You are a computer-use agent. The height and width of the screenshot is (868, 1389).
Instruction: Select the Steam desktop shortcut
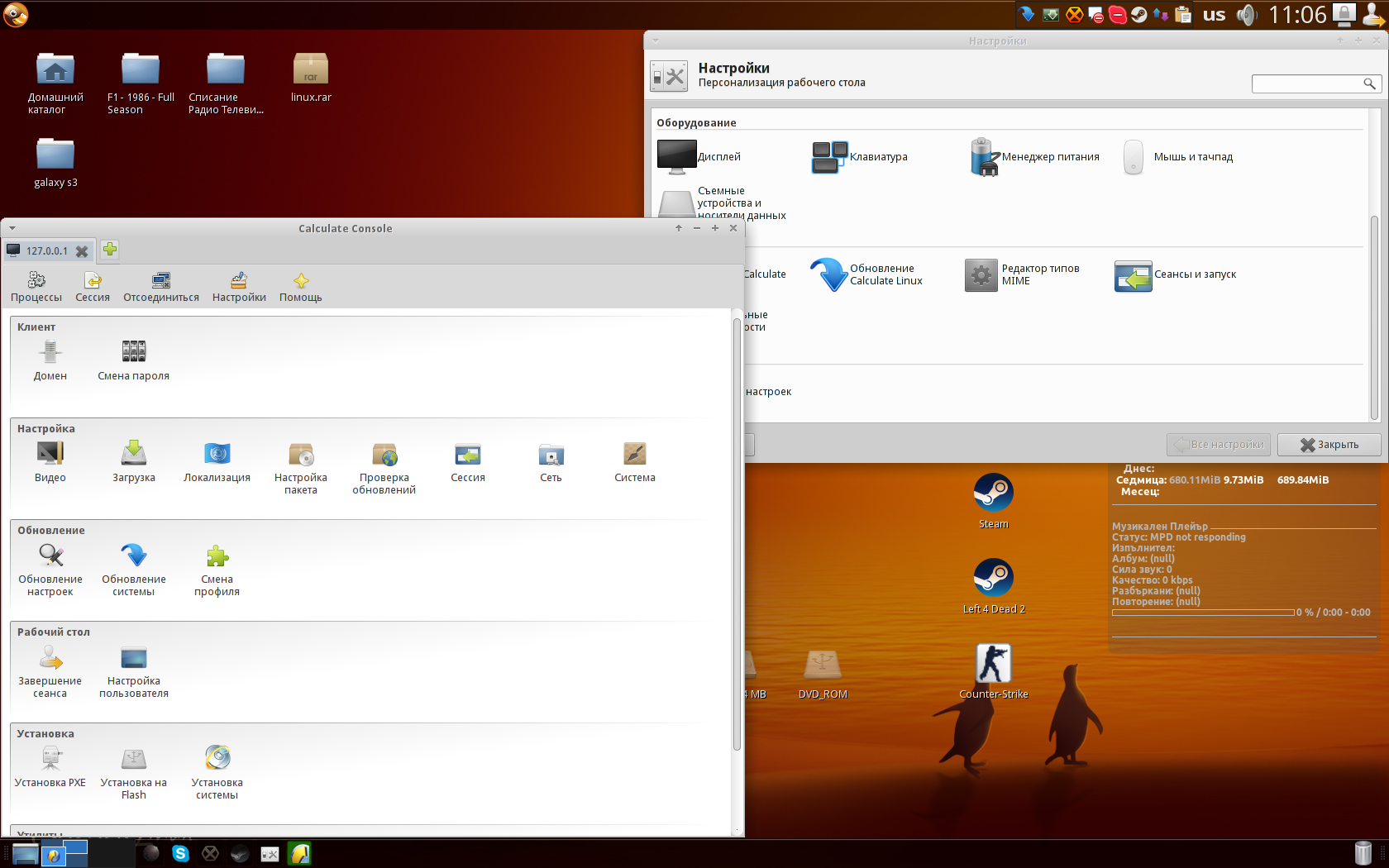[994, 501]
